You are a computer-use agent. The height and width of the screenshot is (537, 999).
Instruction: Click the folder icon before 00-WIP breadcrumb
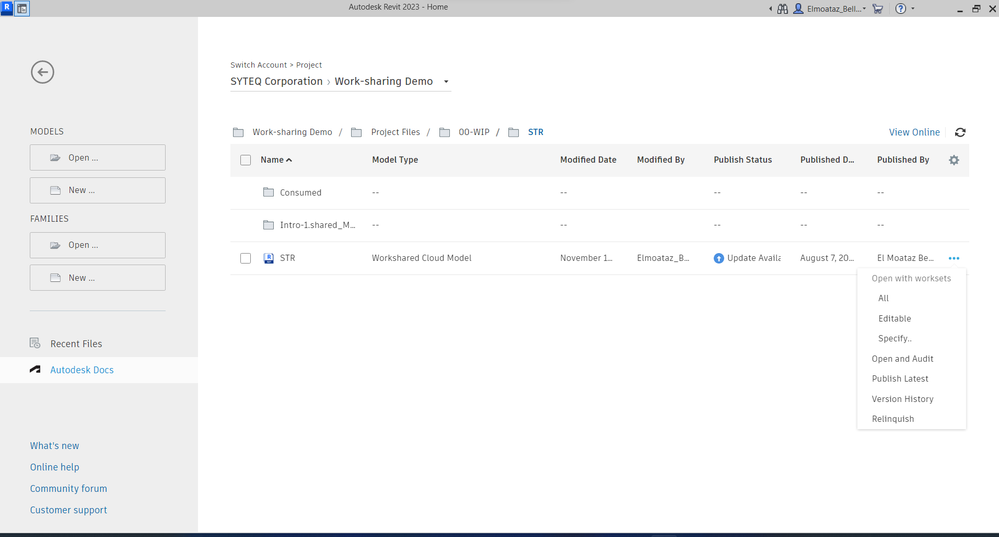click(445, 132)
